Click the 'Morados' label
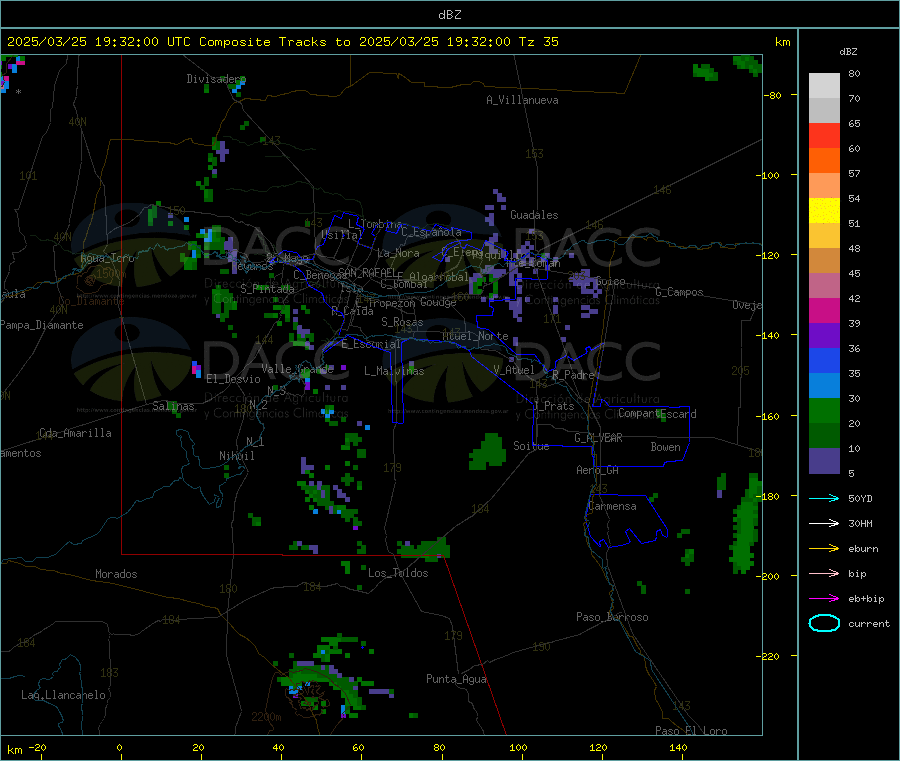Screen dimensions: 900x761 click(x=116, y=574)
